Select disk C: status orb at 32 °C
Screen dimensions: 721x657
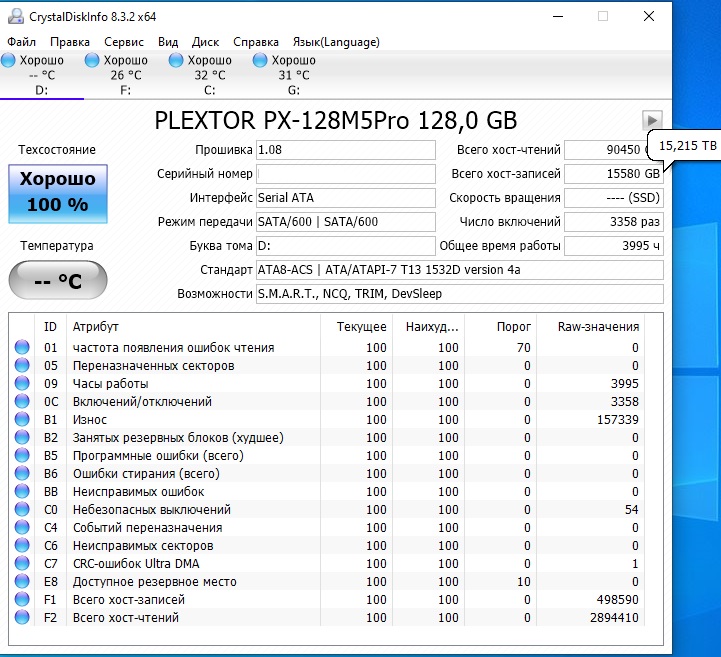click(x=177, y=60)
